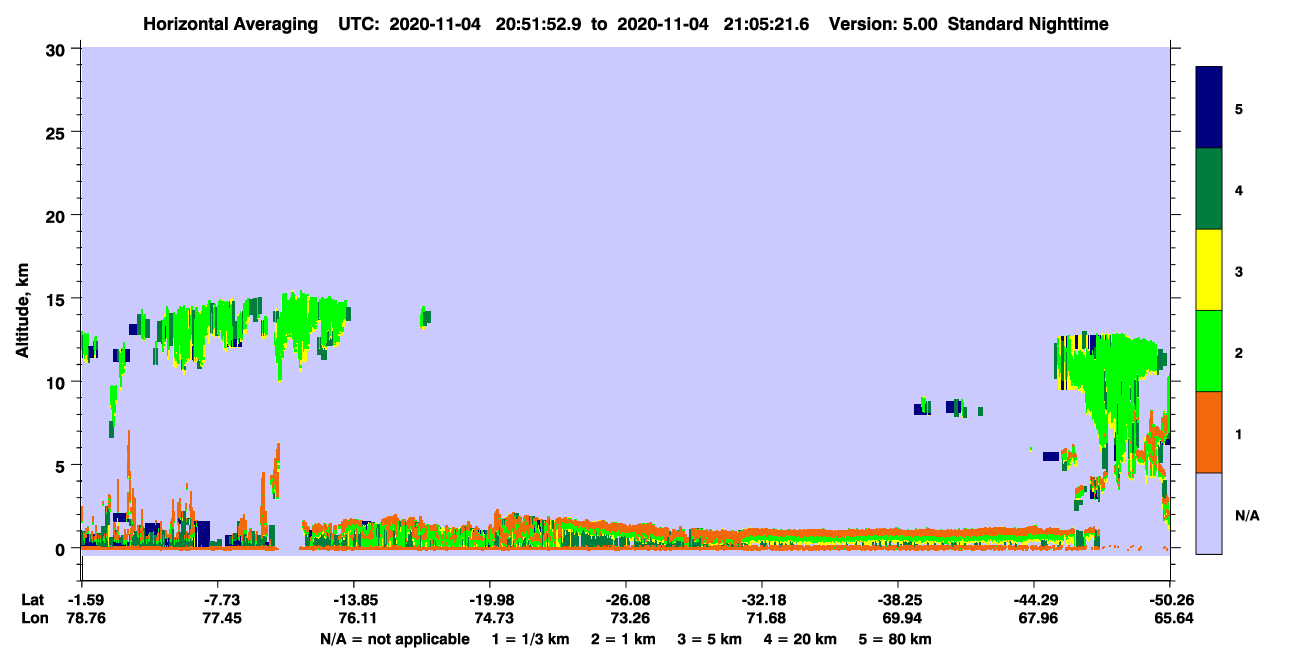
Task: Click the orange colorbar segment for level 1
Action: point(1209,432)
